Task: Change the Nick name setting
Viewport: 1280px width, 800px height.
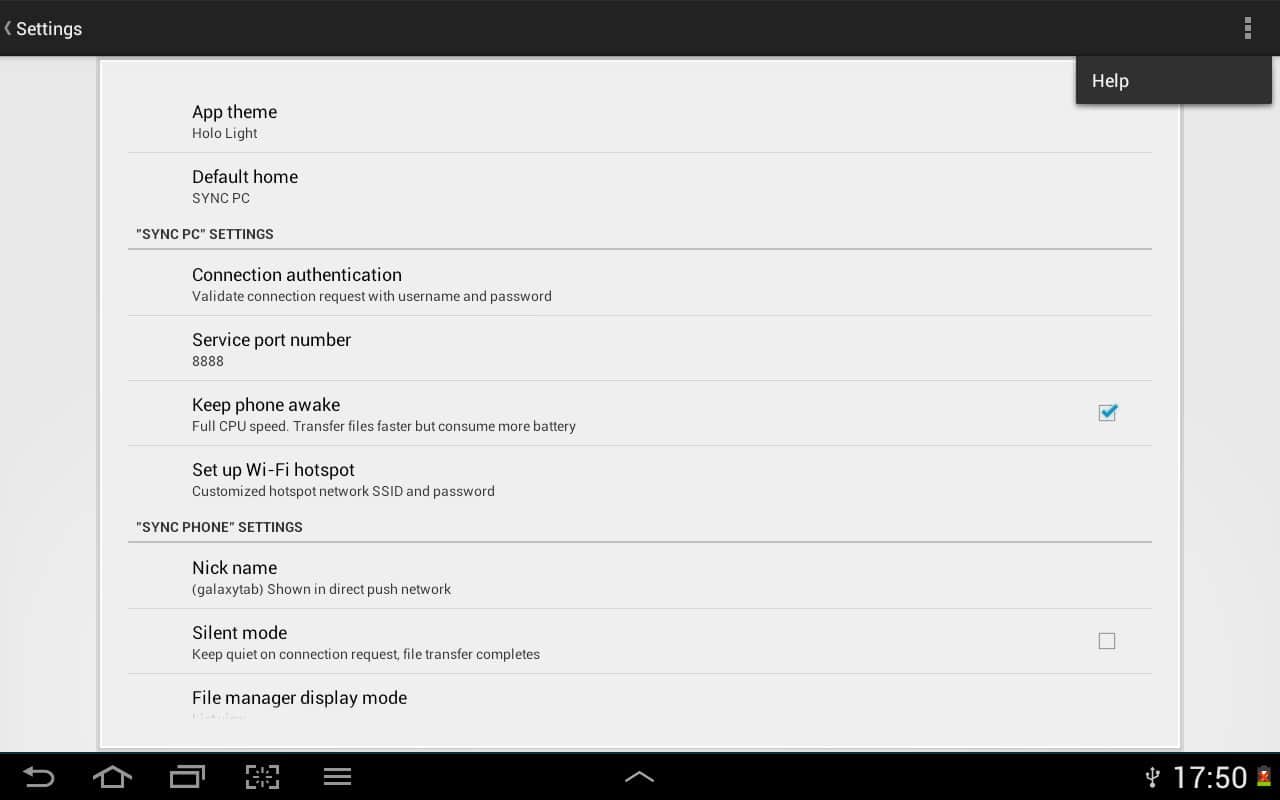Action: click(640, 576)
